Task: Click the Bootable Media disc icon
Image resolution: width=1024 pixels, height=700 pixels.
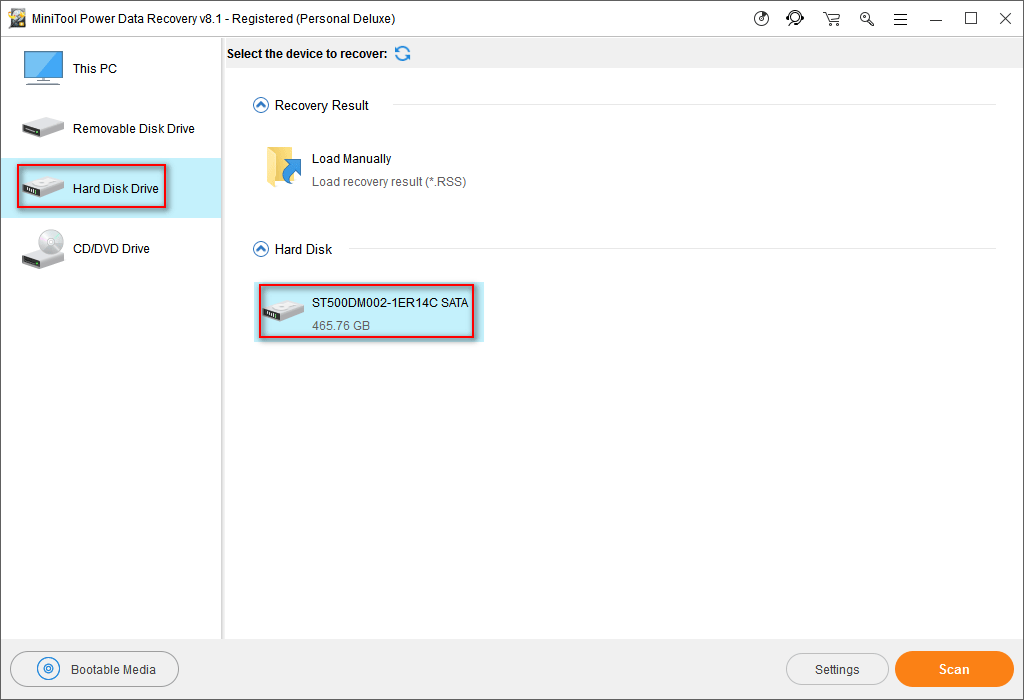Action: [x=48, y=669]
